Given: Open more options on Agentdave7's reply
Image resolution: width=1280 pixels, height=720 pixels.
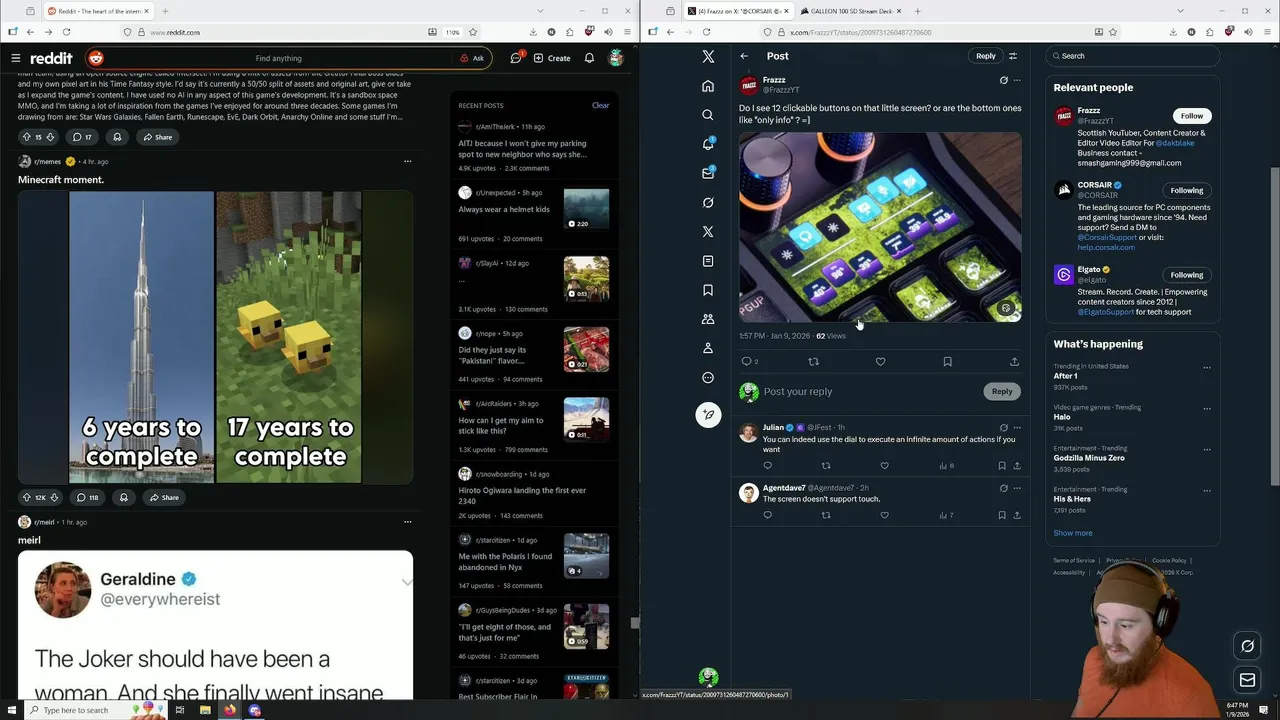Looking at the screenshot, I should (x=1017, y=489).
